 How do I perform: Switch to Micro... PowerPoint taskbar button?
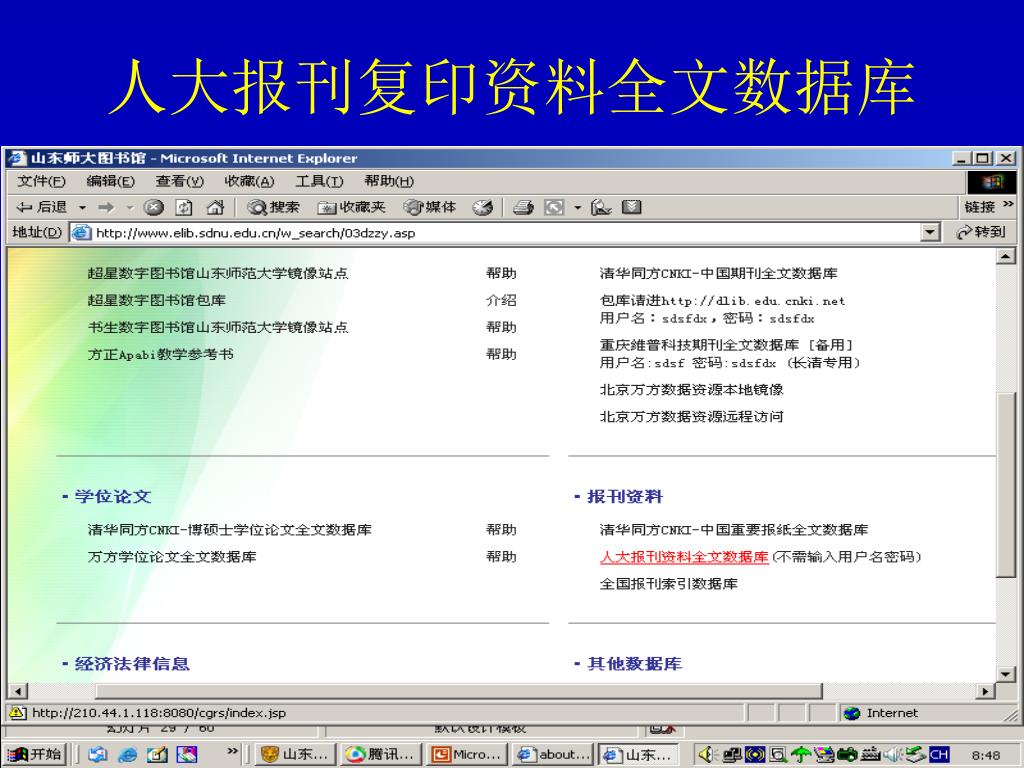(x=466, y=754)
